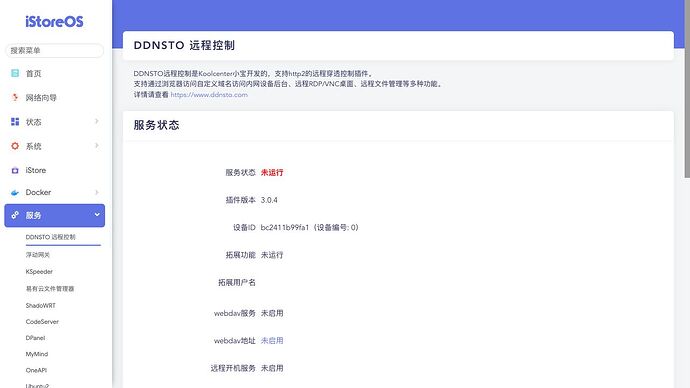690x388 pixels.
Task: Open the OneAPI submenu item
Action: pyautogui.click(x=36, y=370)
